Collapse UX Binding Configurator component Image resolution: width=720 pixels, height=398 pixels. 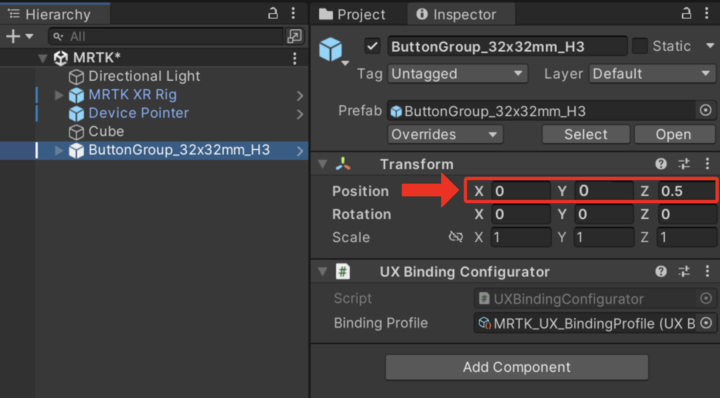pos(322,272)
